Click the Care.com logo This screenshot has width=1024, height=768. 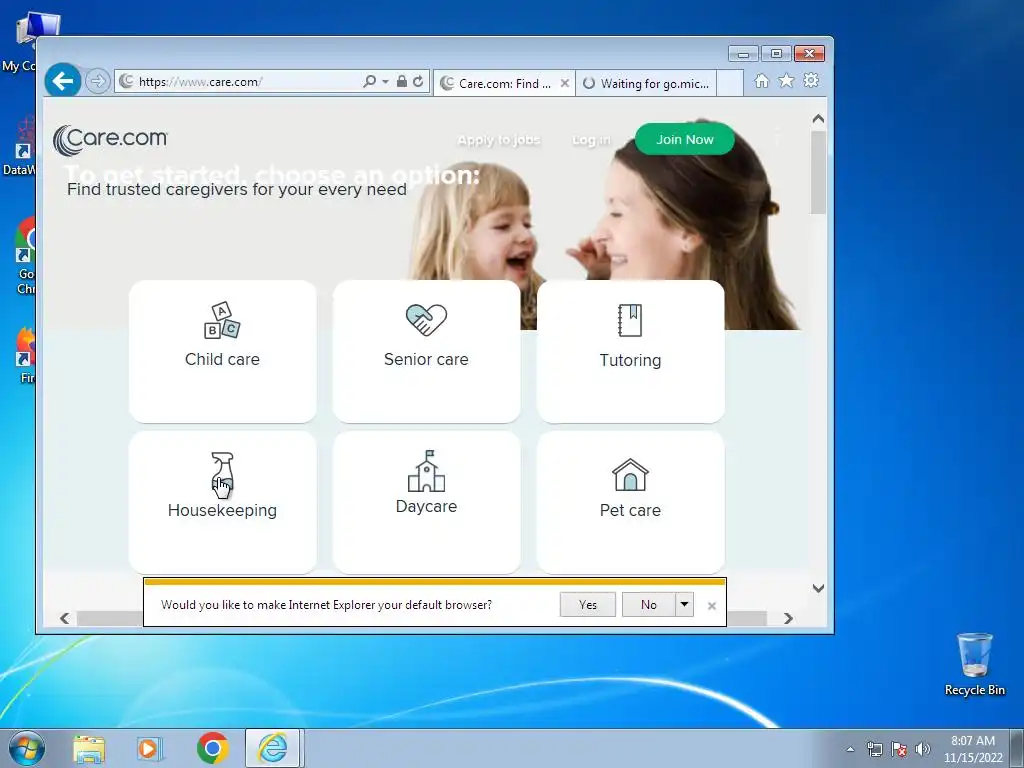coord(110,140)
